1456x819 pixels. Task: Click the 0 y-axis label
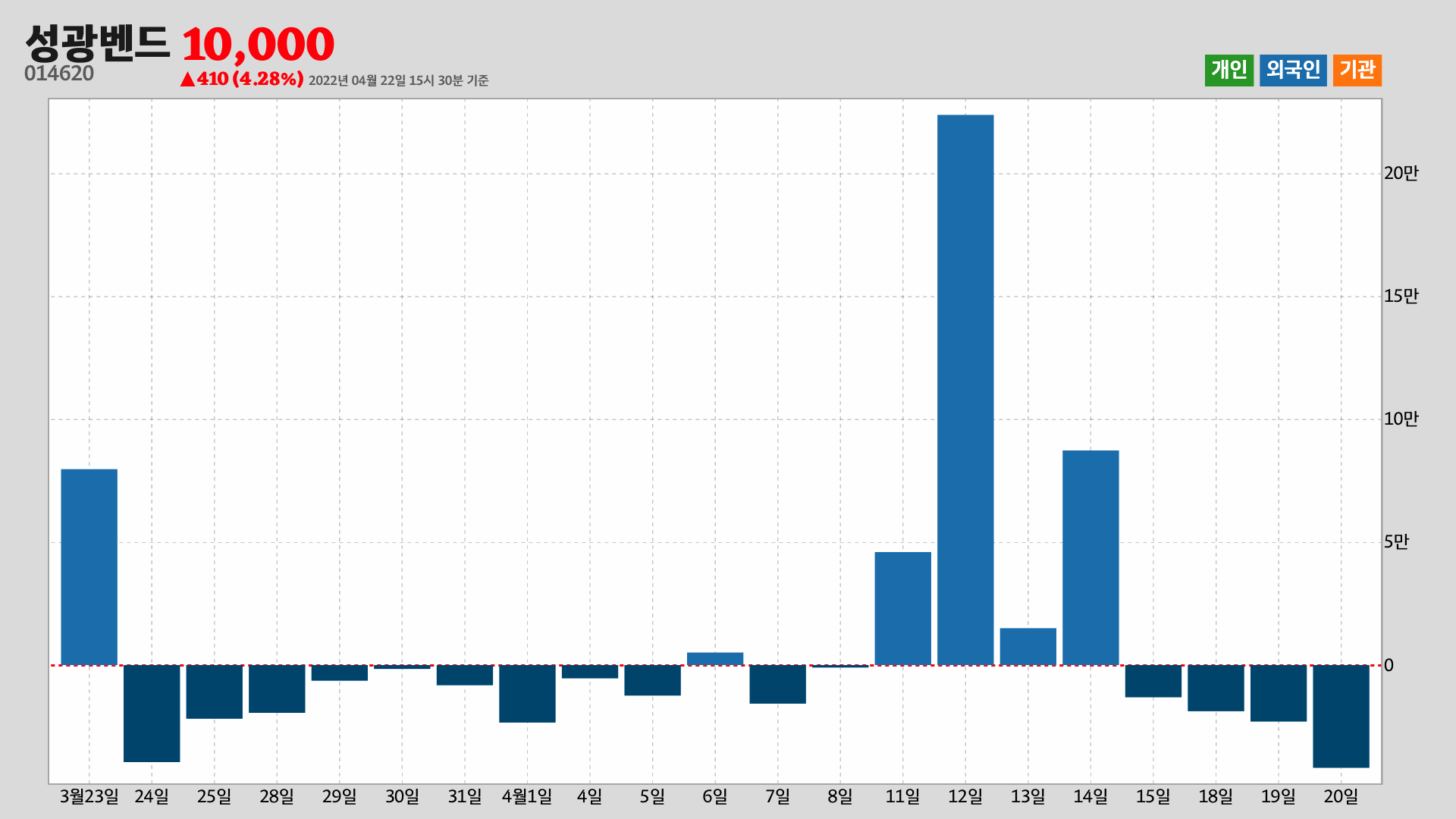(x=1389, y=665)
